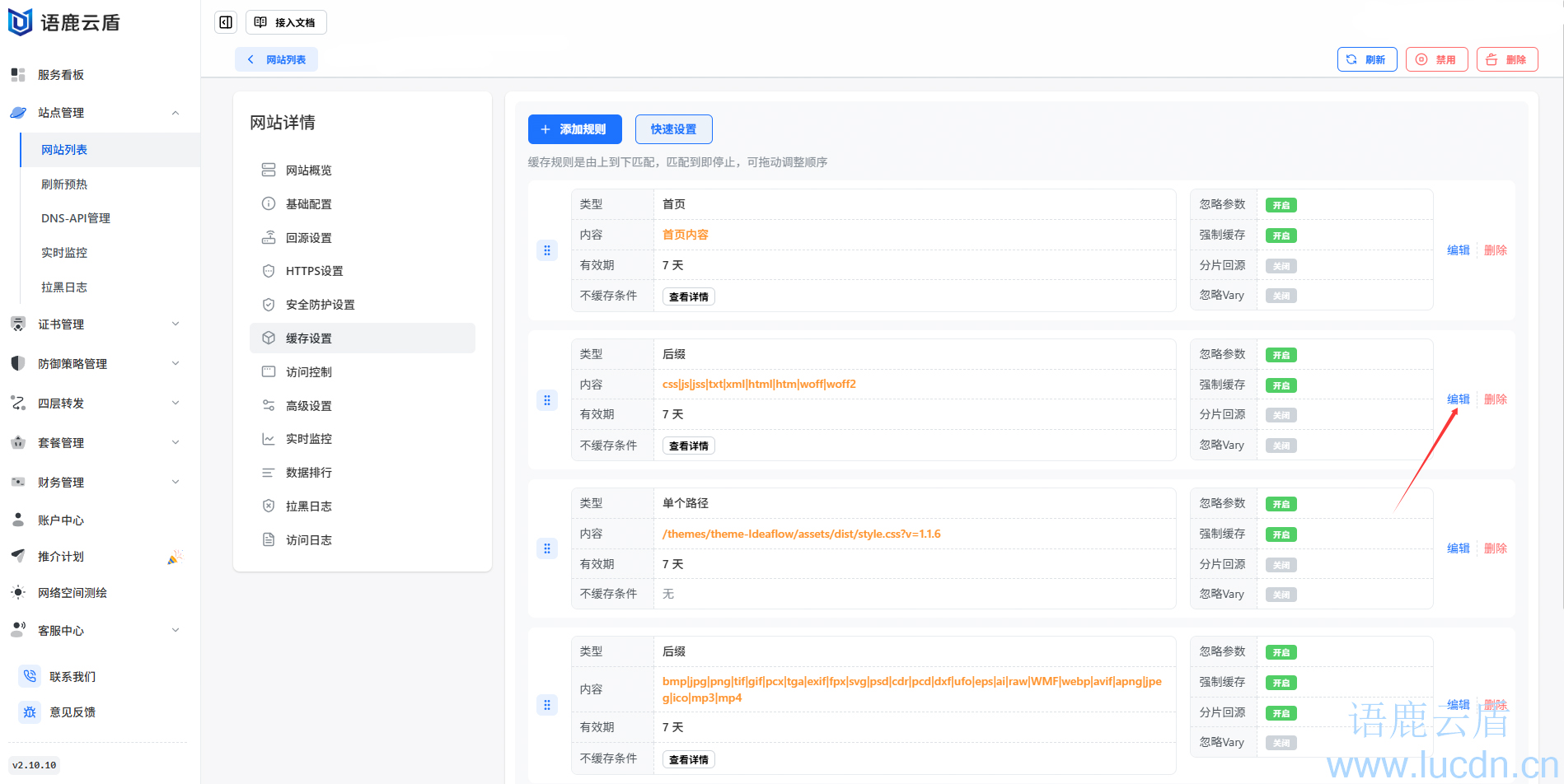Open 服务看板 dashboard from sidebar
This screenshot has height=784, width=1564.
click(60, 75)
